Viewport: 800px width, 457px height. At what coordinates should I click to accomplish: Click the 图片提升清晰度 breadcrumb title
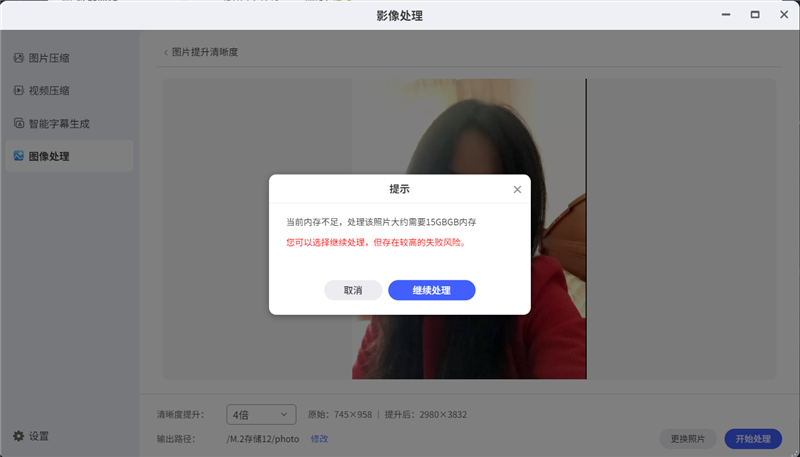coord(205,52)
